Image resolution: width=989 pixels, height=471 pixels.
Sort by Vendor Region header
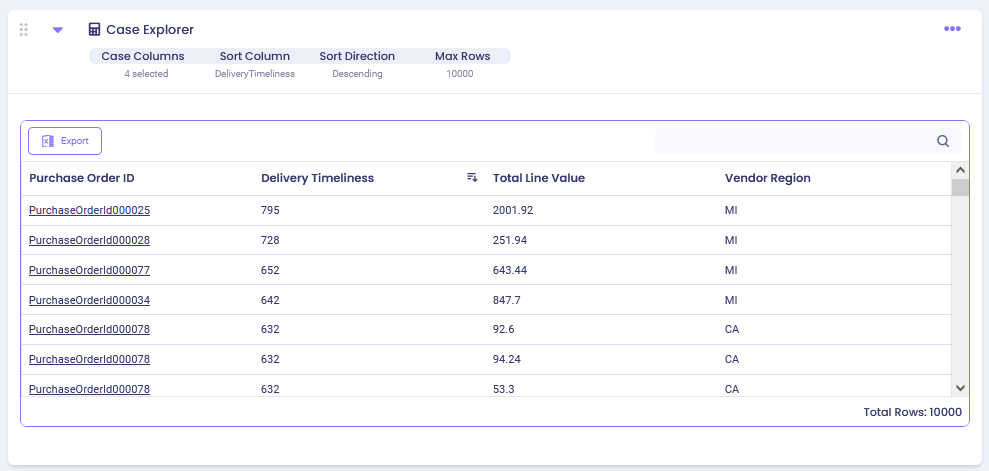coord(767,178)
